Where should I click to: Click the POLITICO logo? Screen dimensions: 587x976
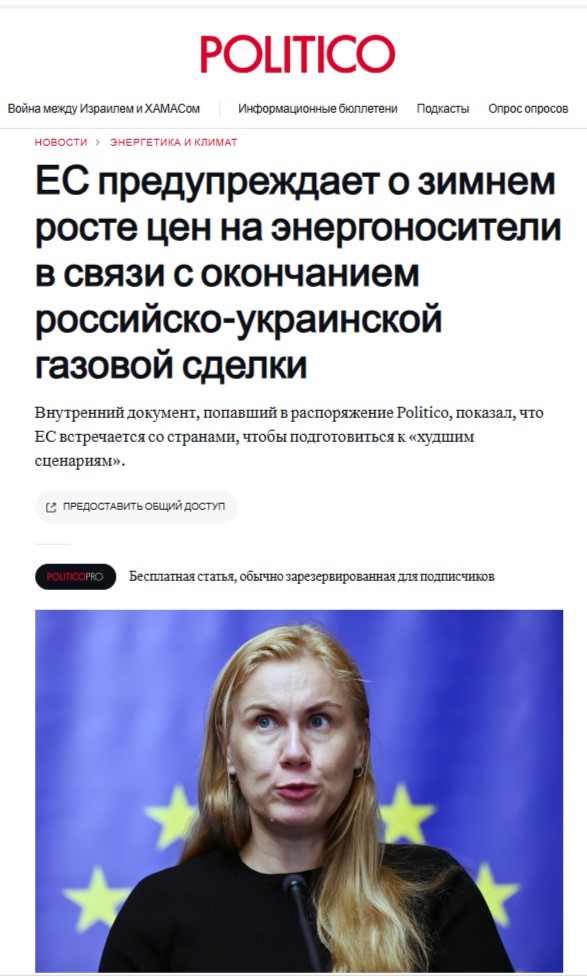[297, 54]
